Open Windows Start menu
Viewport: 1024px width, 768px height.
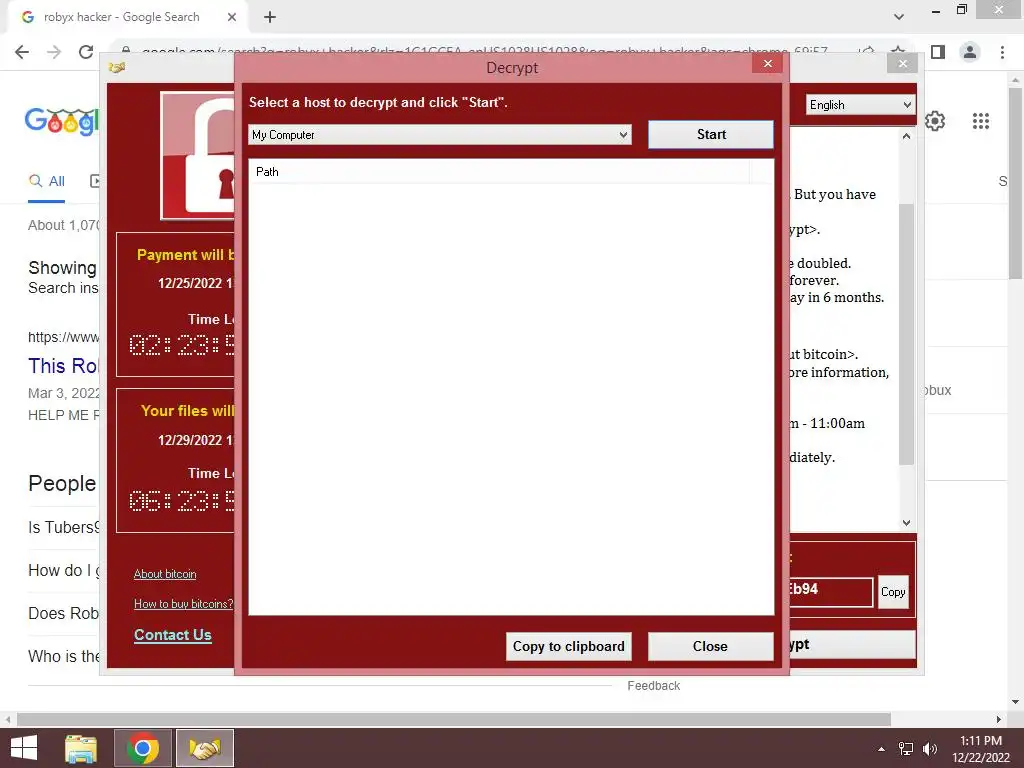[x=24, y=748]
